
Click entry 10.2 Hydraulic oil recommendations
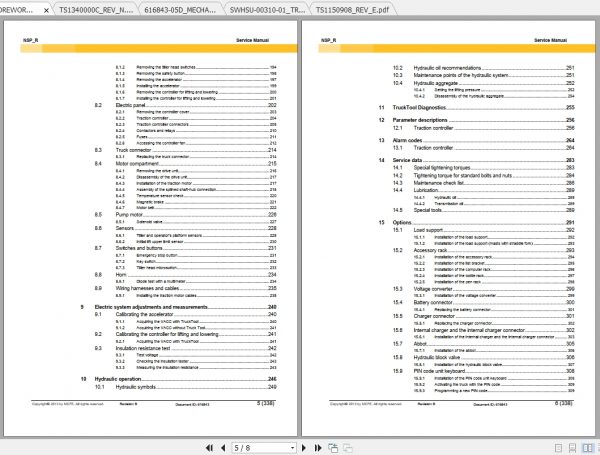click(484, 68)
